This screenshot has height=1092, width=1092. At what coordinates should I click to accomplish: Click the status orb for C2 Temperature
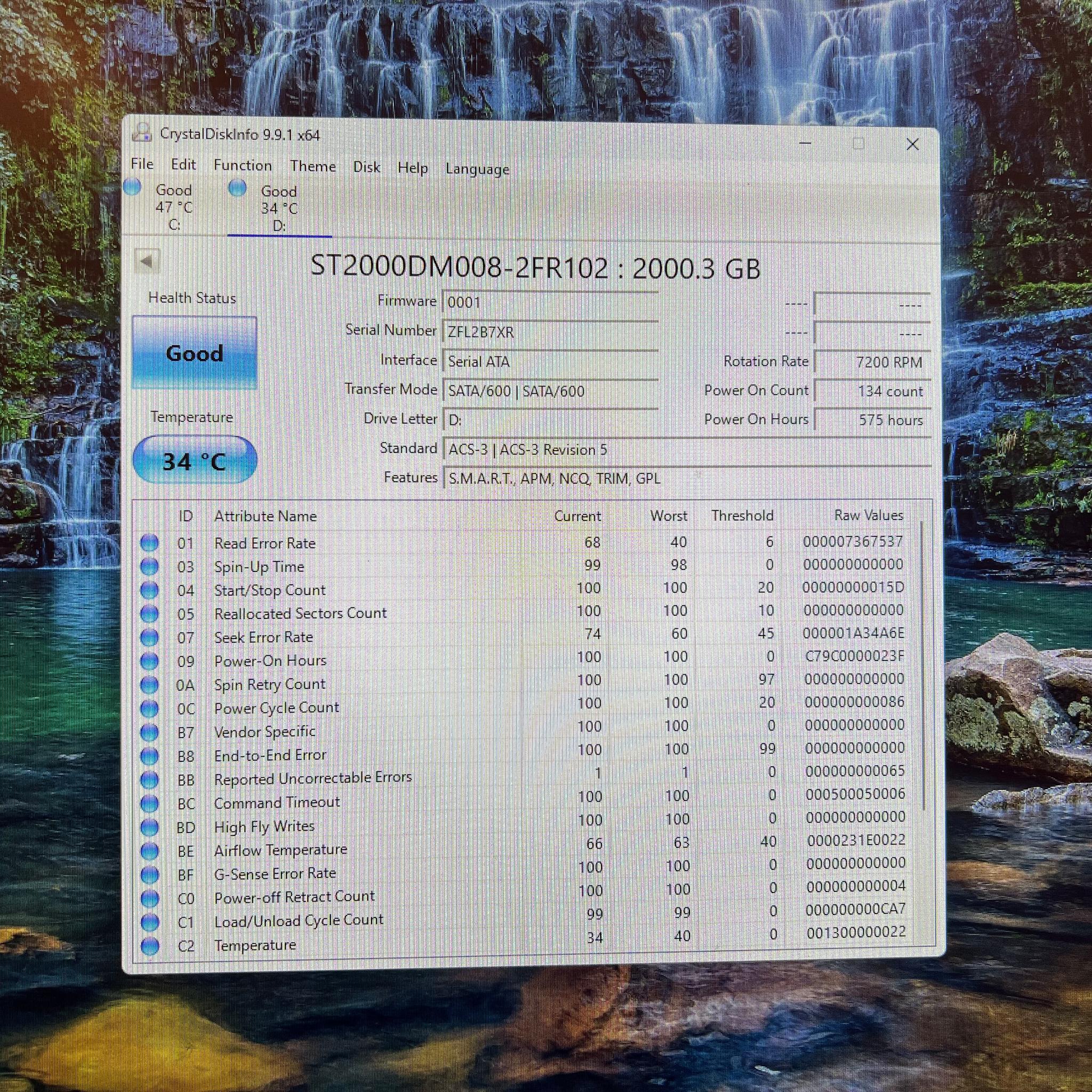pyautogui.click(x=149, y=946)
